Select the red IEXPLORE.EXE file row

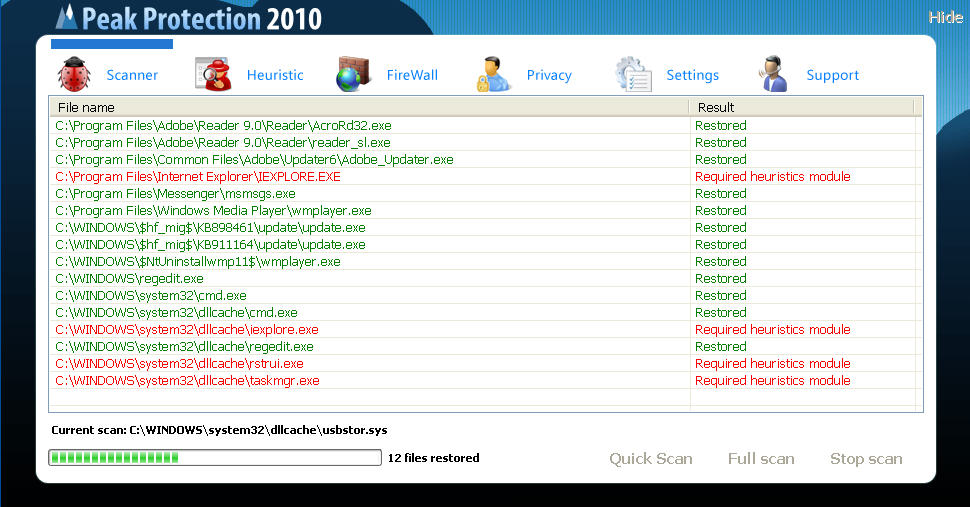tap(486, 177)
